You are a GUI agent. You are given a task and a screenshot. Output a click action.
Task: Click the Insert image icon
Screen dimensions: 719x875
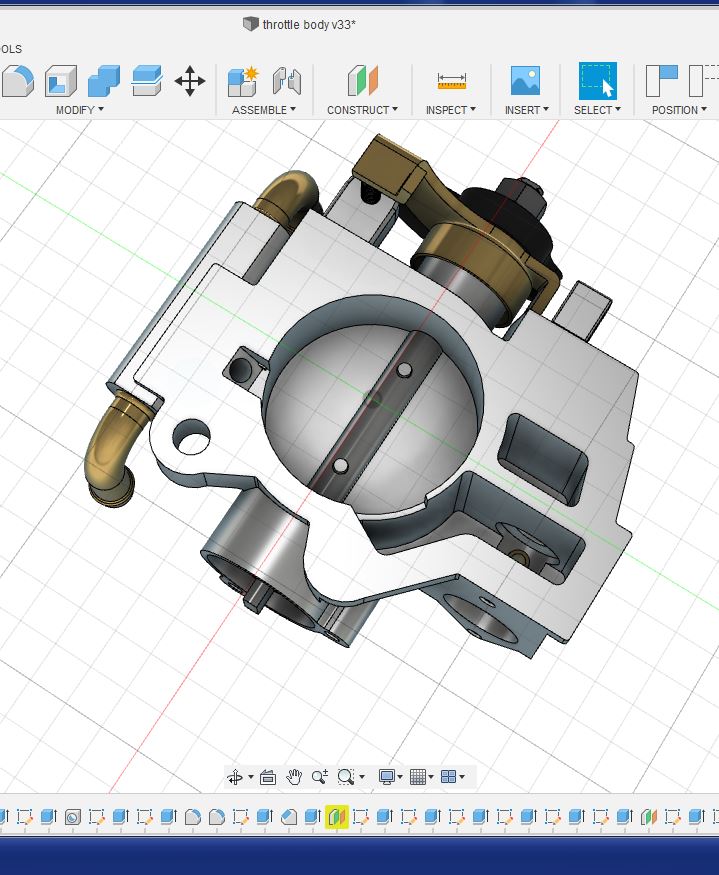[x=525, y=80]
